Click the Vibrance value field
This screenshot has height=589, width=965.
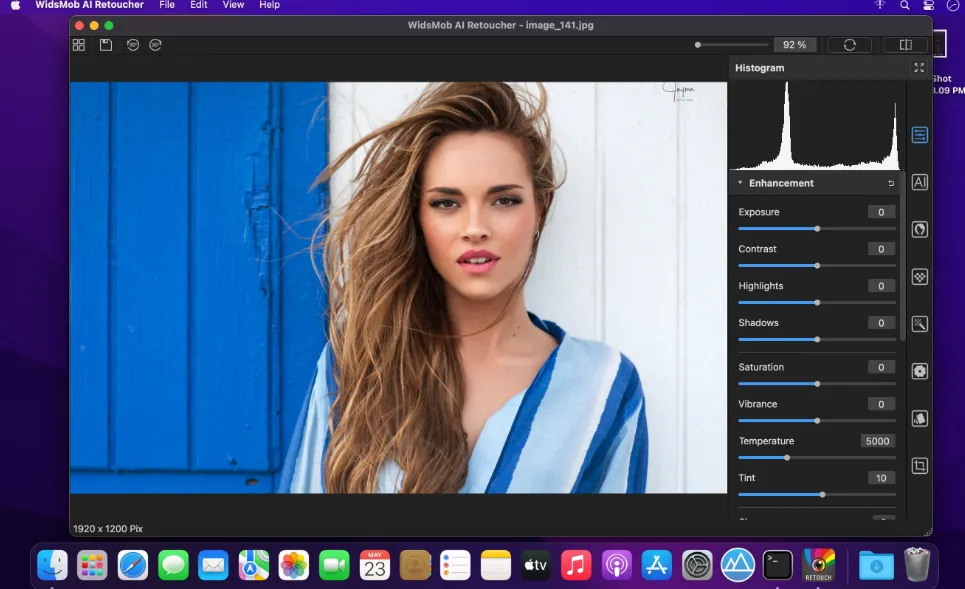[881, 404]
